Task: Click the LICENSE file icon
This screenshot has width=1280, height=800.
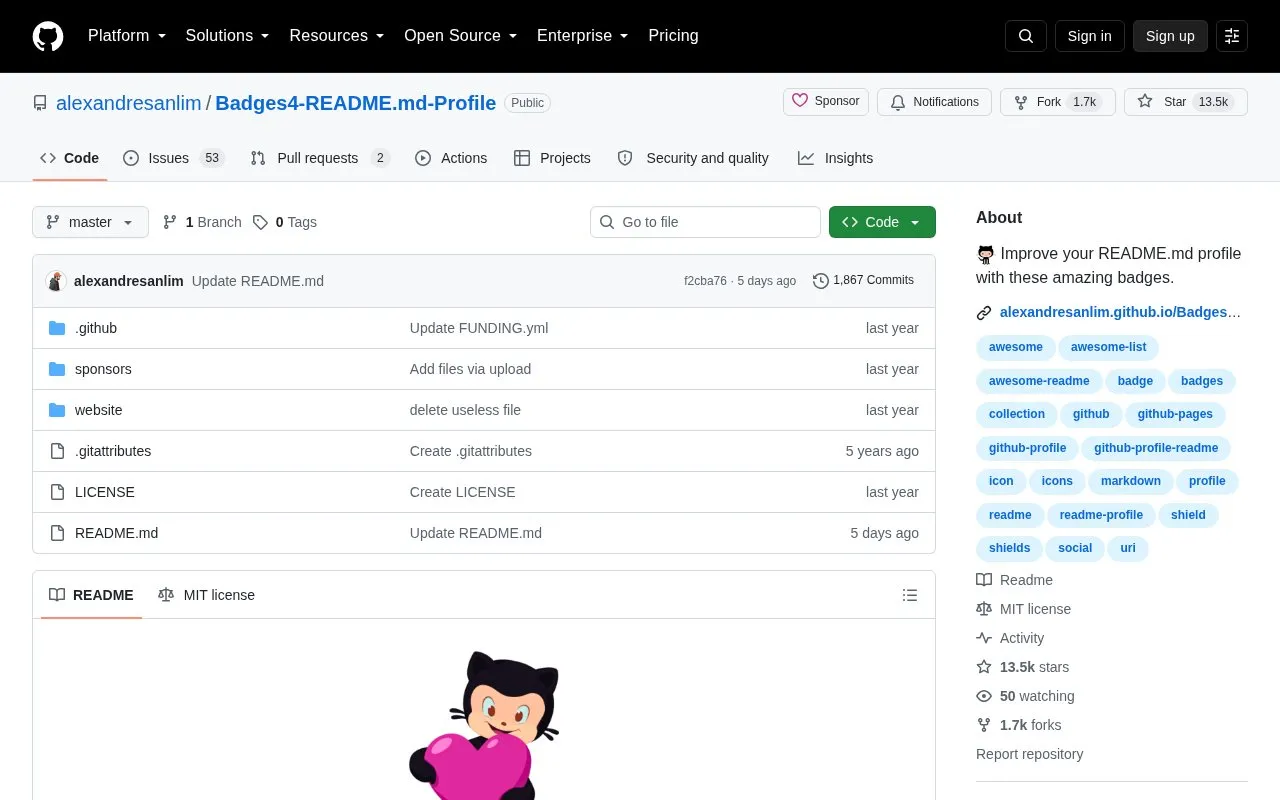Action: pyautogui.click(x=57, y=492)
